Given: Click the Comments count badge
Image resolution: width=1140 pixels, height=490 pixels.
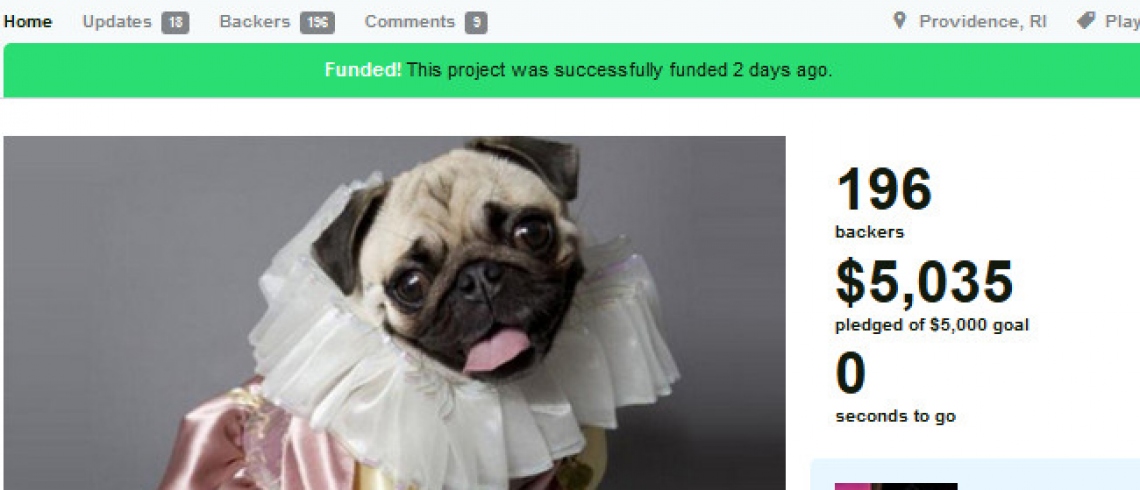Looking at the screenshot, I should coord(476,23).
